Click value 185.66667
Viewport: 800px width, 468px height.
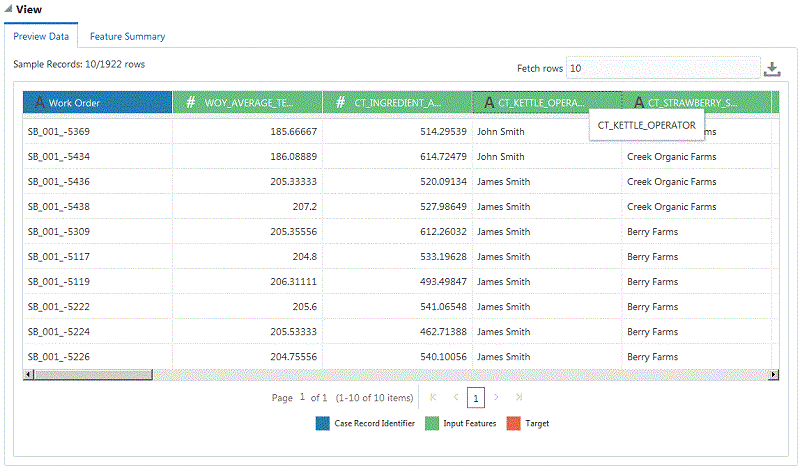click(x=293, y=132)
